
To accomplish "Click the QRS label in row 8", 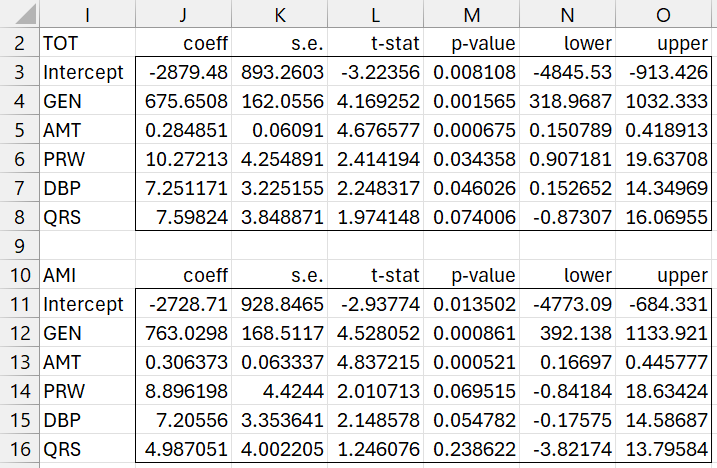I will (85, 217).
